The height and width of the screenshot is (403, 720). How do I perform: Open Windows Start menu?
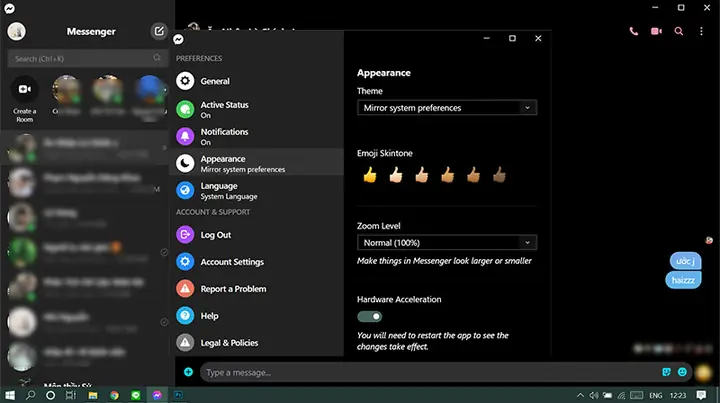pos(10,395)
